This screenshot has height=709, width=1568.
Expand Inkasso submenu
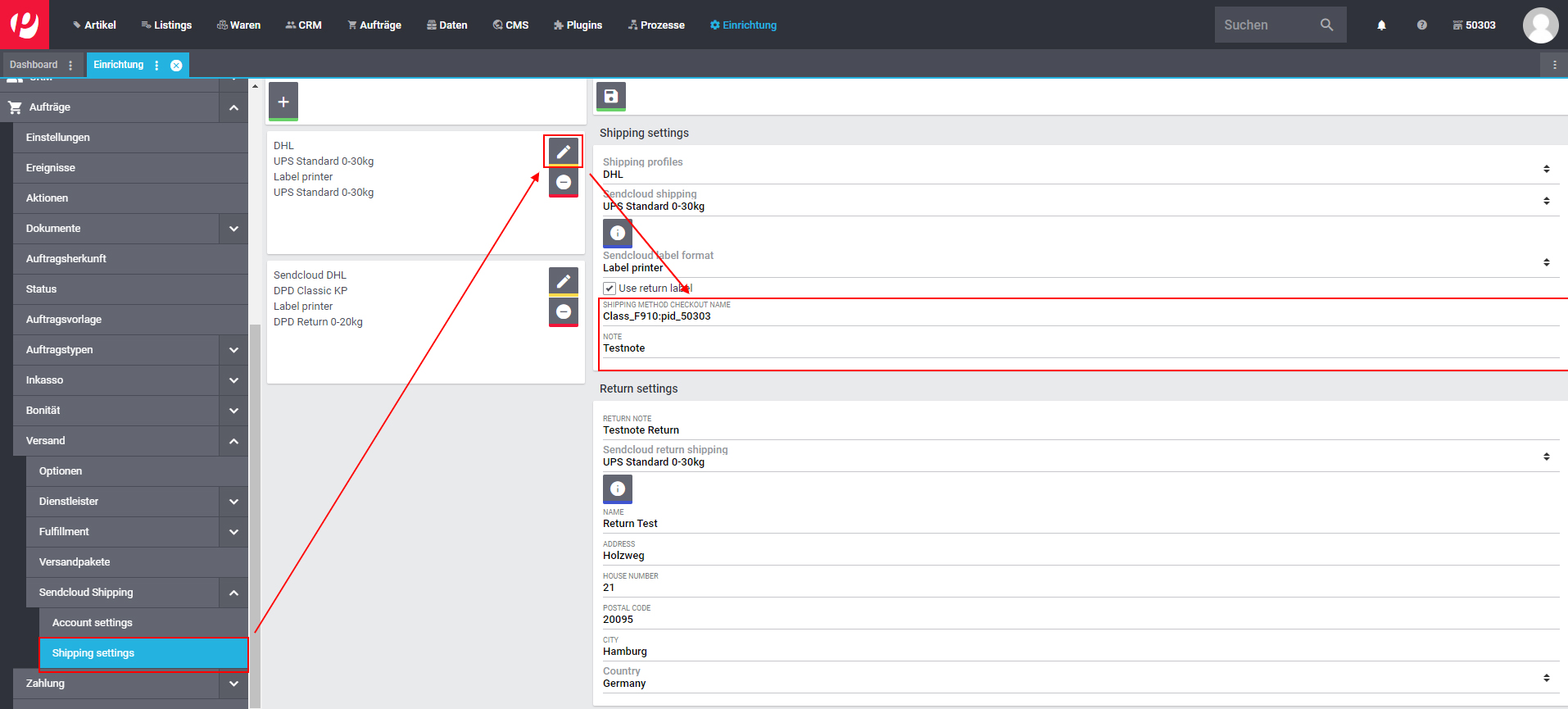[x=233, y=380]
